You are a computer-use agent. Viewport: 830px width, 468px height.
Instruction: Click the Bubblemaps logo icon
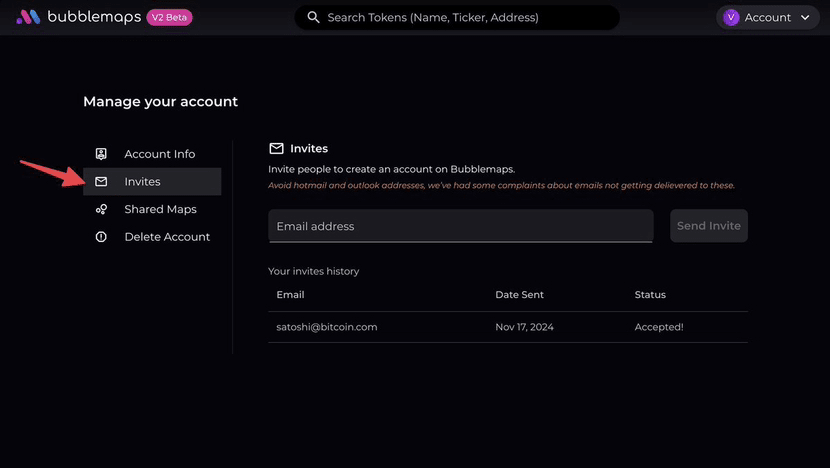tap(28, 17)
